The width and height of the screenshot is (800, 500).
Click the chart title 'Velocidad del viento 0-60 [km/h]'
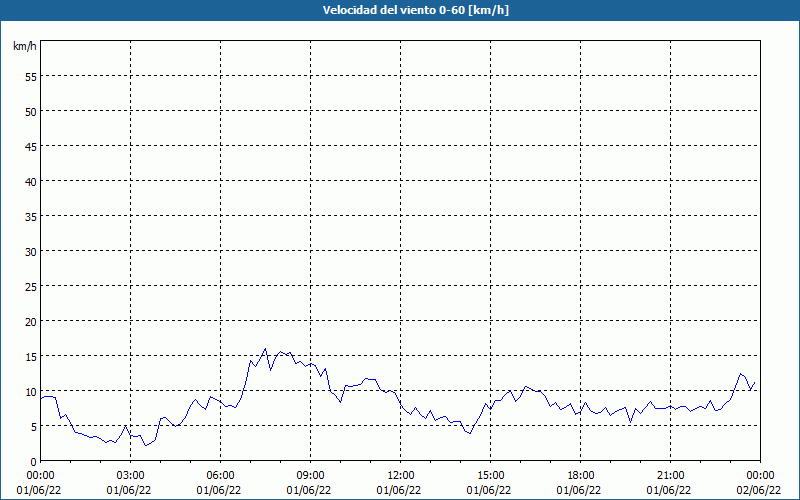click(x=416, y=10)
